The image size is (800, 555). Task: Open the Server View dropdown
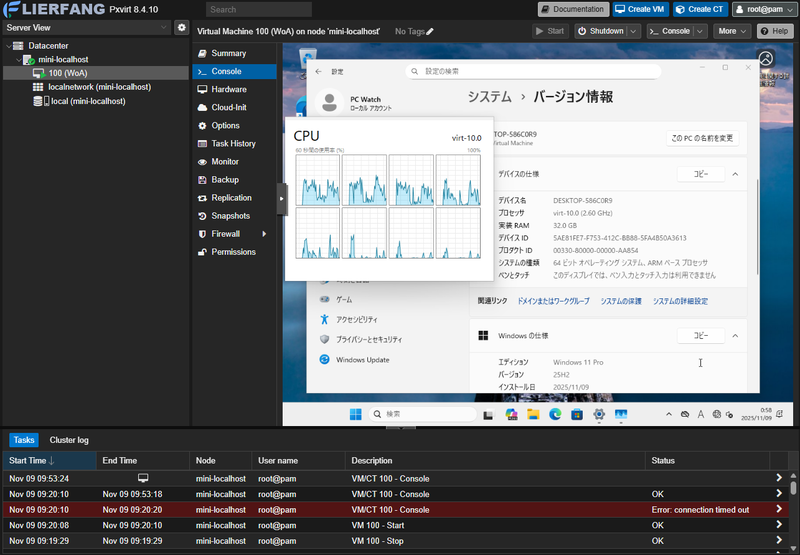click(x=163, y=28)
